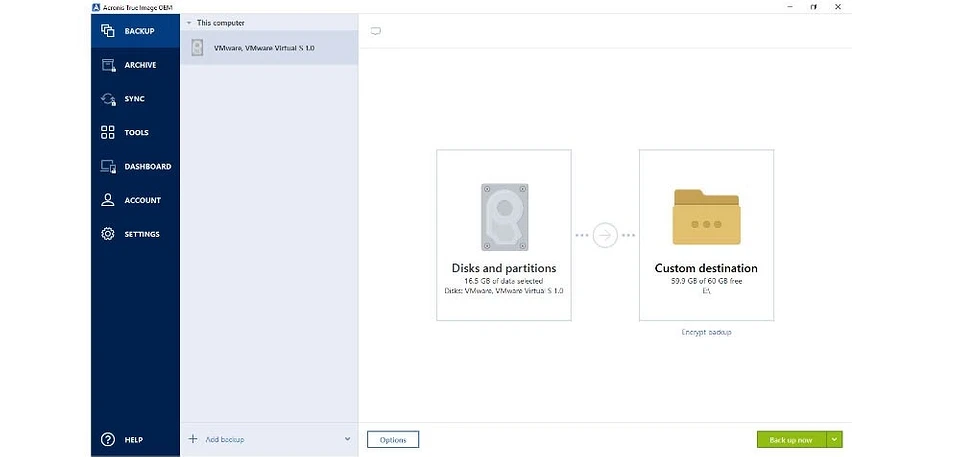
Task: Open the Archive section icon
Action: pos(108,65)
